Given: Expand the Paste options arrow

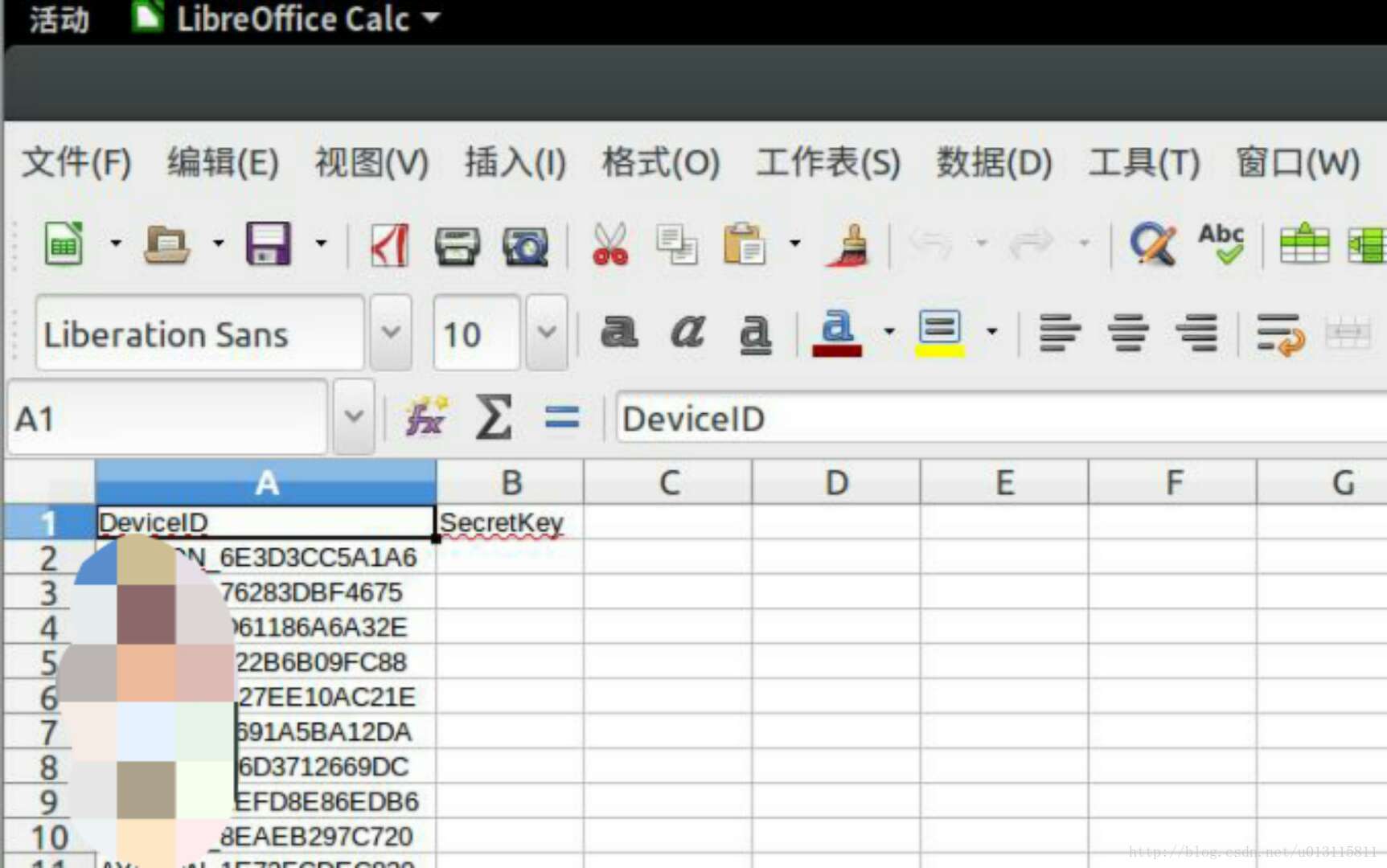Looking at the screenshot, I should (x=795, y=243).
